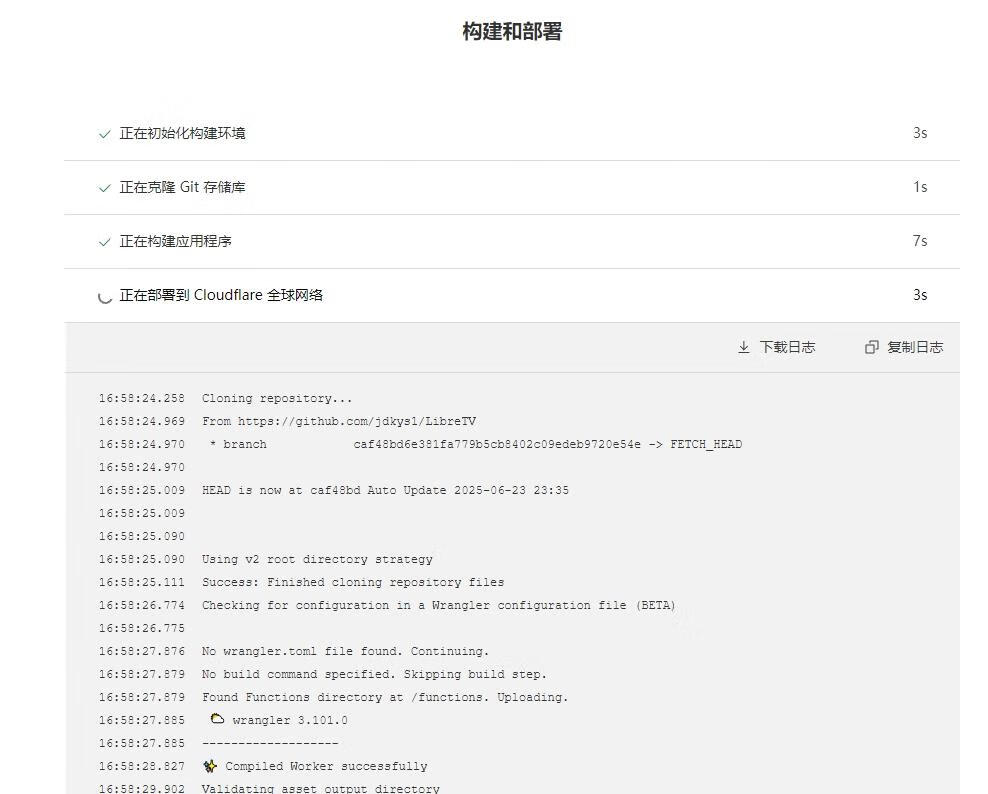
Task: Click the checkmark beside 正在初始化构建环境
Action: (x=105, y=132)
